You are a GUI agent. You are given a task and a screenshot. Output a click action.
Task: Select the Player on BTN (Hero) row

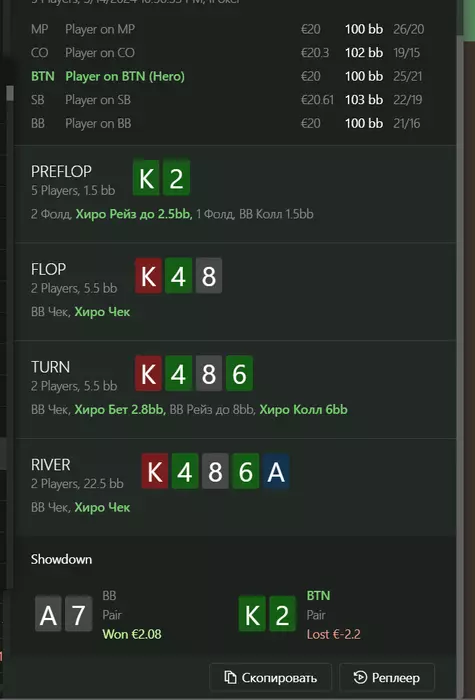(x=228, y=76)
